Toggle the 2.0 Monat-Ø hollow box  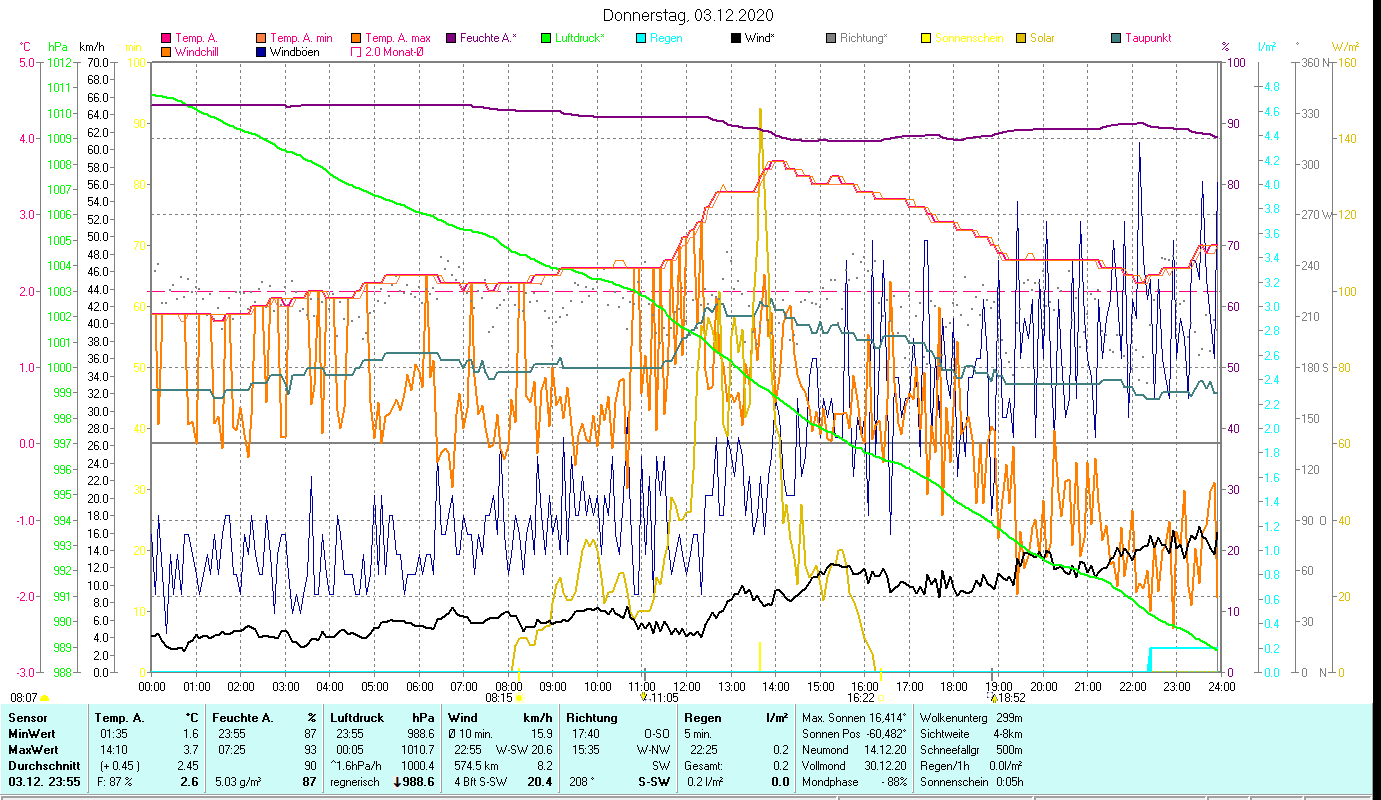tap(357, 52)
